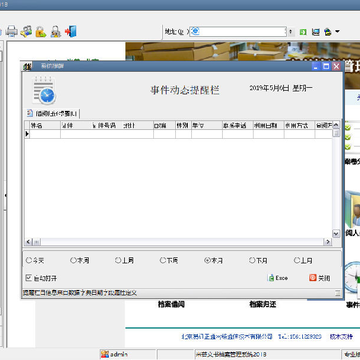This screenshot has width=360, height=360.
Task: Click the grid's vertical scrollbar up arrow
Action: [336, 125]
